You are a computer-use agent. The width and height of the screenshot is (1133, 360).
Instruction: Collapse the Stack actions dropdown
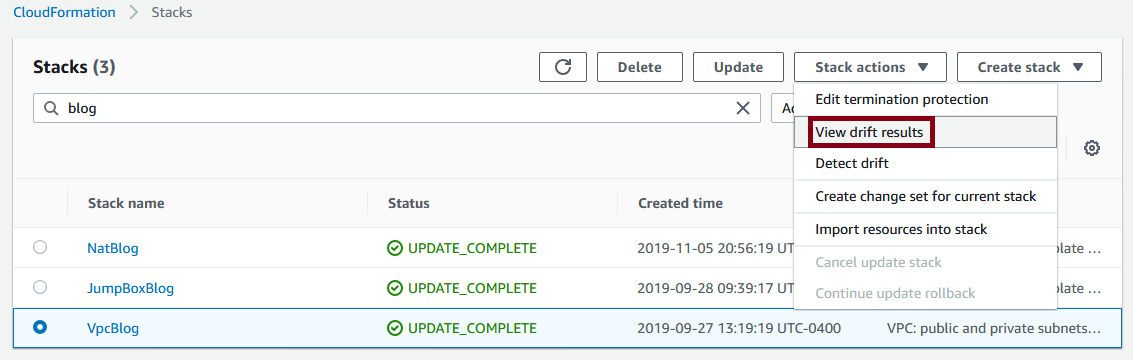pyautogui.click(x=871, y=67)
